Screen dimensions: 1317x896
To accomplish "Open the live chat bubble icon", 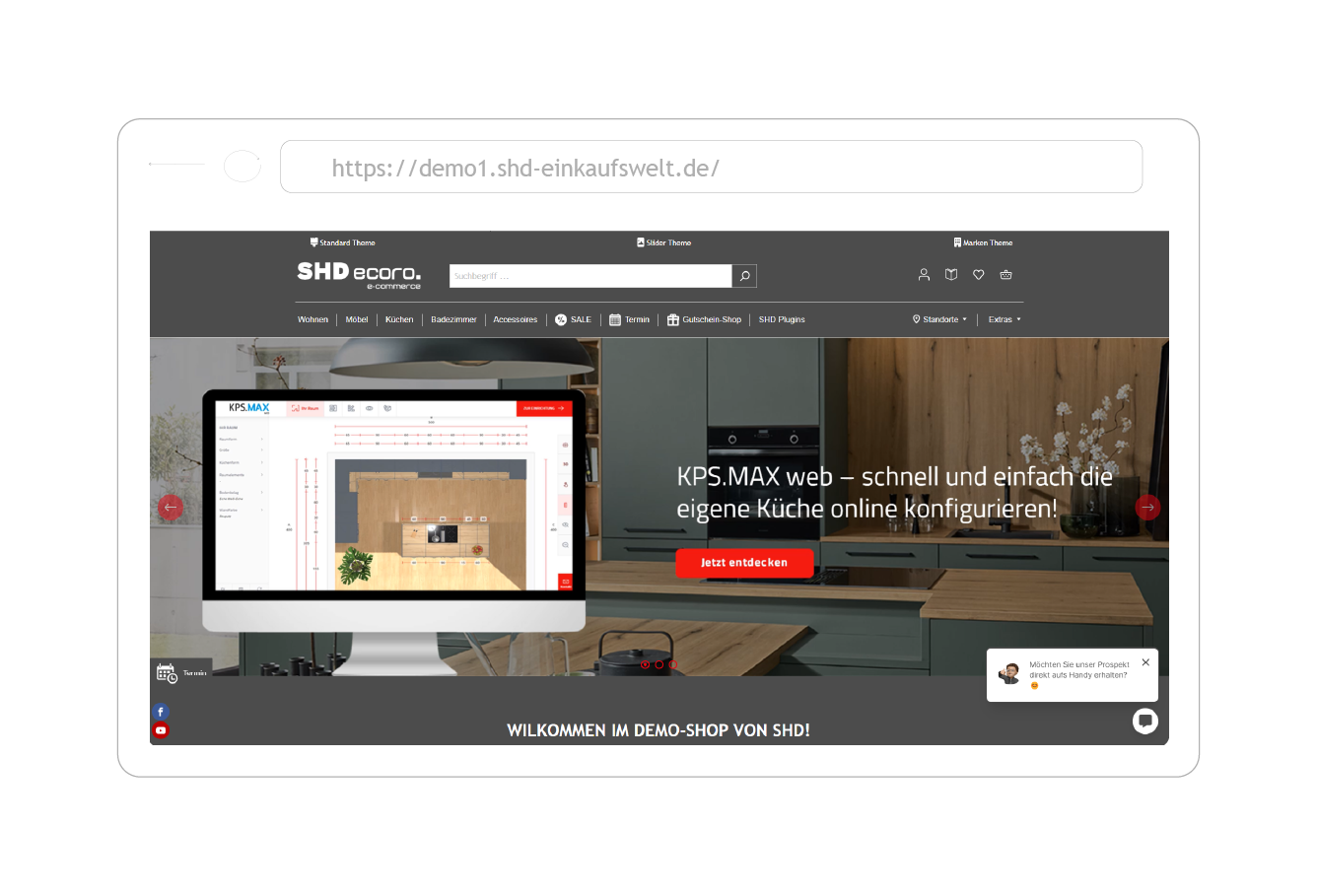I will point(1144,721).
